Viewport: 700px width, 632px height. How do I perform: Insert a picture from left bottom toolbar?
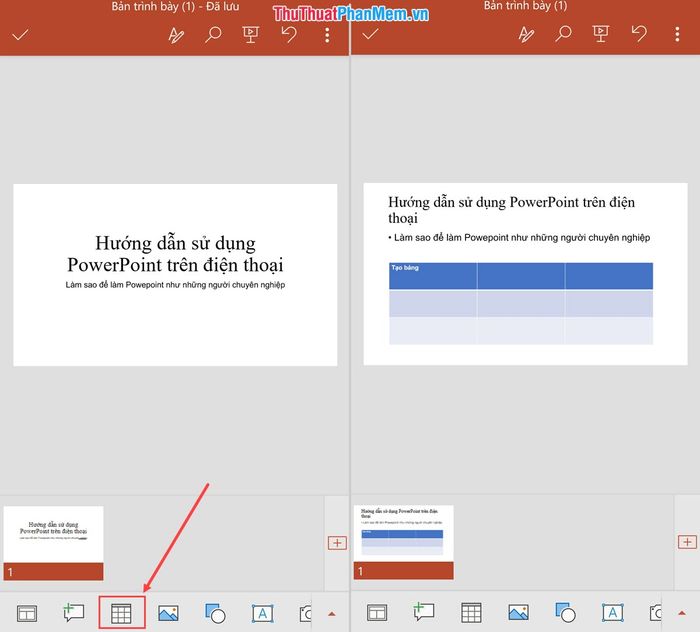click(168, 613)
